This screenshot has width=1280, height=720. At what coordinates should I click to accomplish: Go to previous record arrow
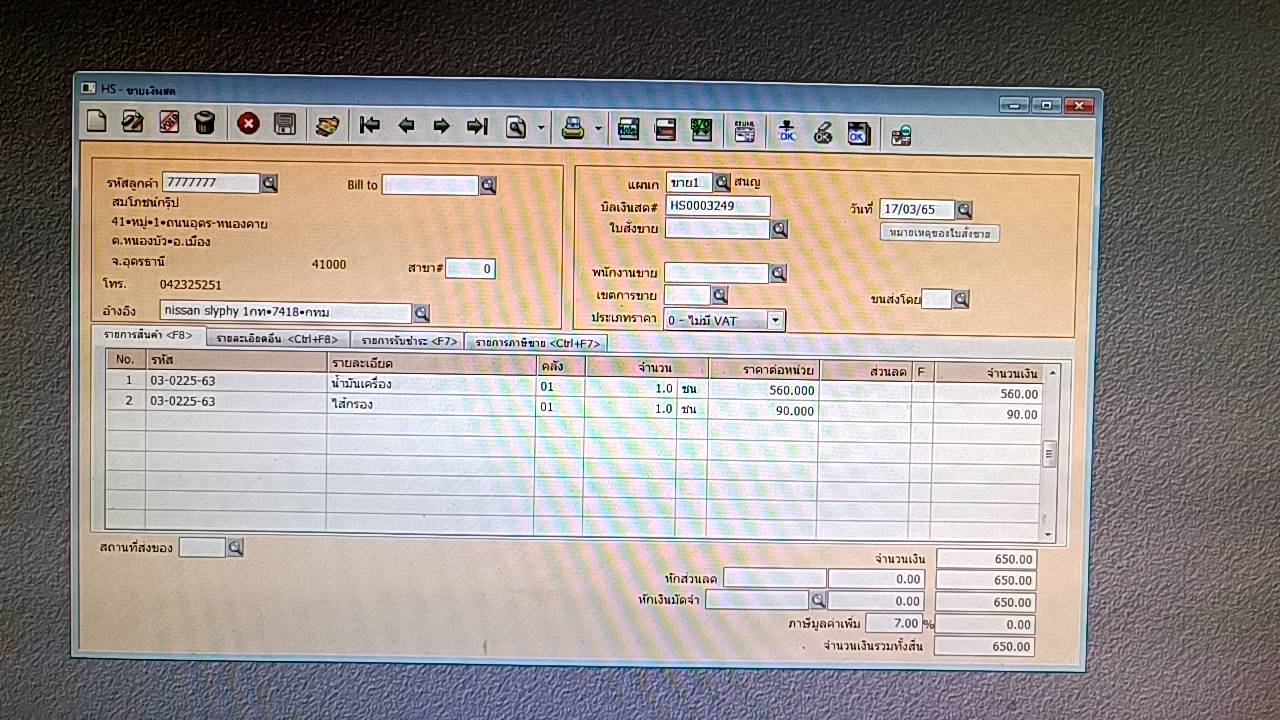[406, 126]
